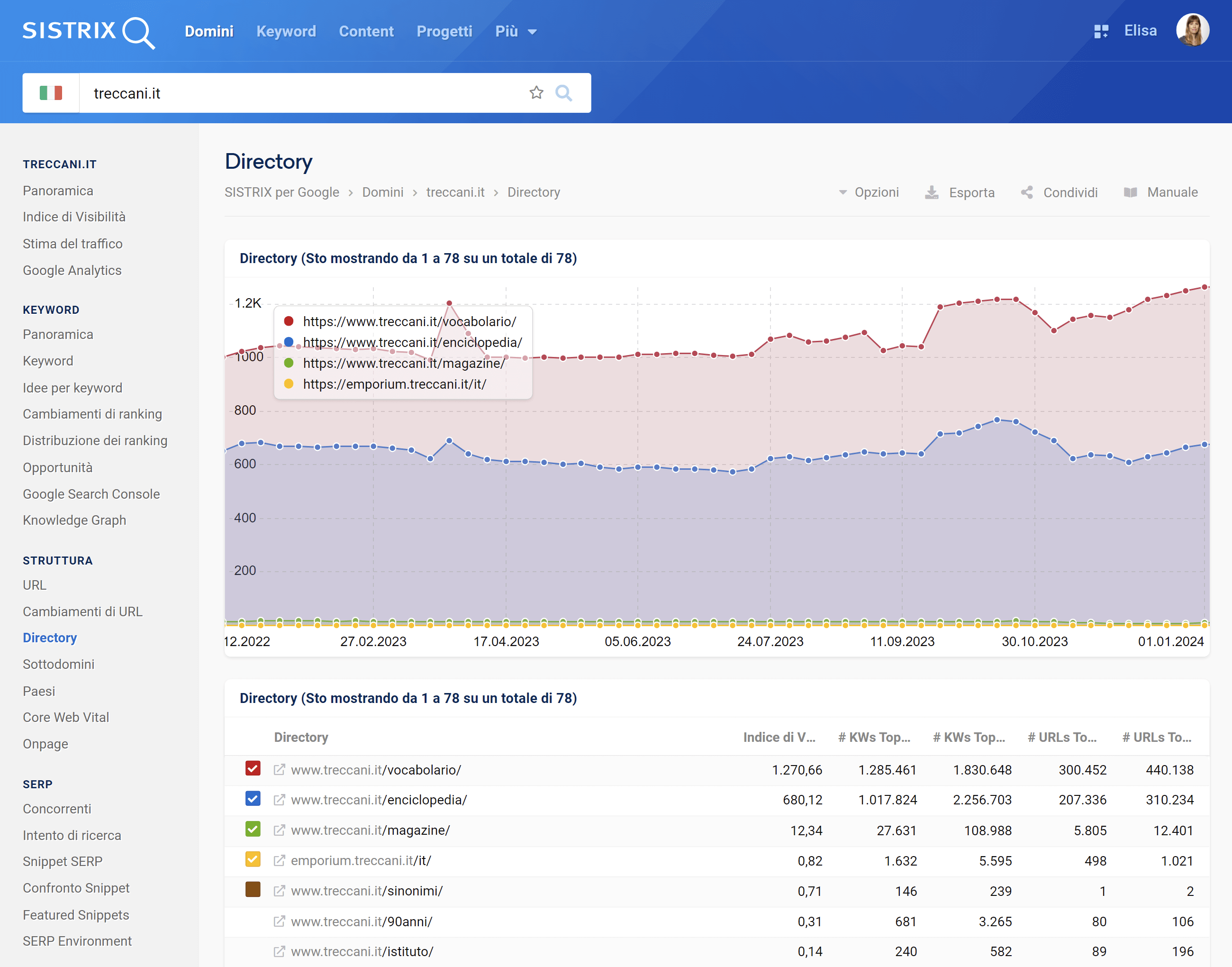Open Concorrenti in sidebar
Screen dimensions: 1232x967
(56, 809)
